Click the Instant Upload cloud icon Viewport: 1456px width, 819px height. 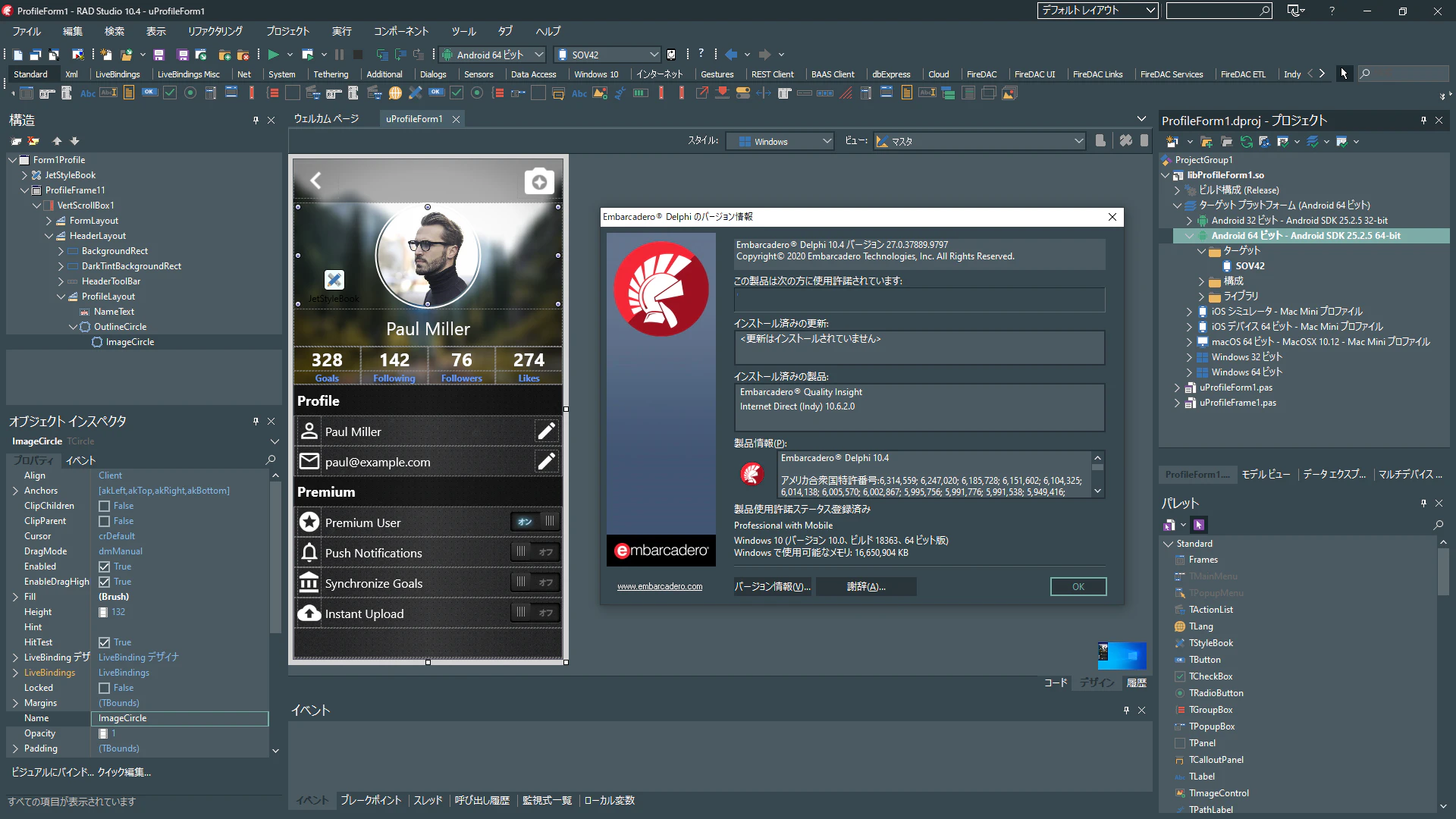click(x=309, y=613)
